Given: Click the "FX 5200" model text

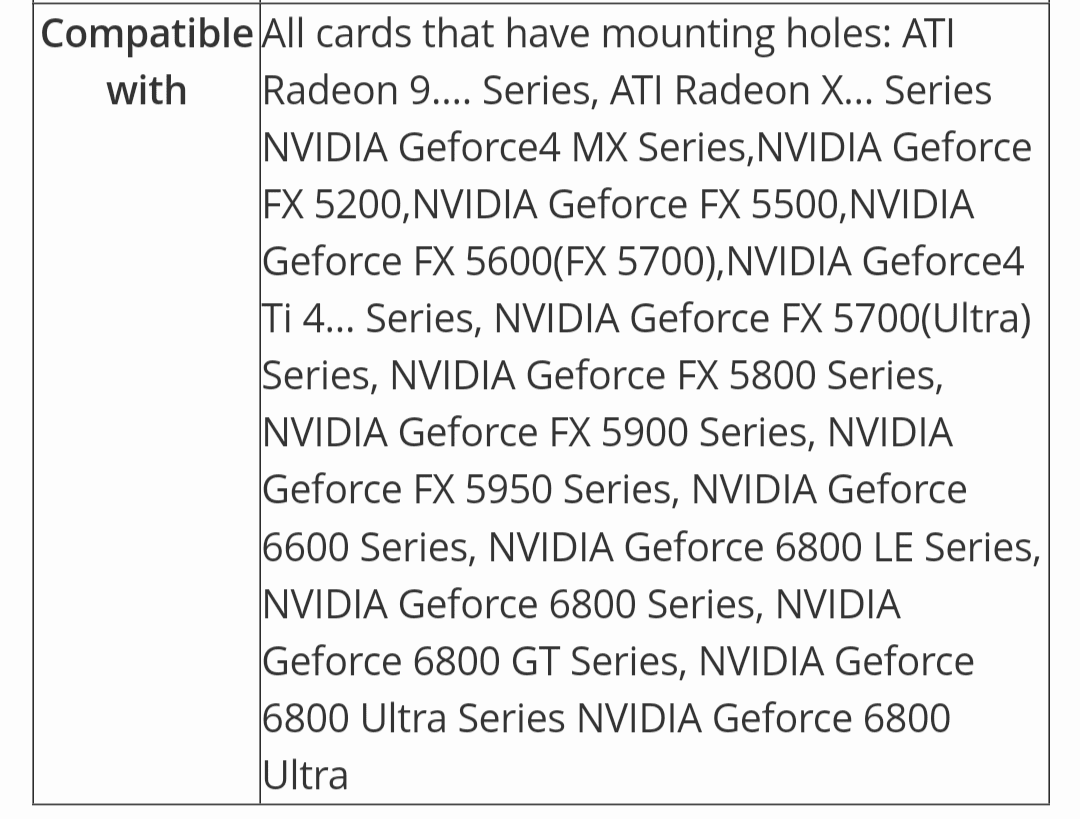Looking at the screenshot, I should point(332,205).
